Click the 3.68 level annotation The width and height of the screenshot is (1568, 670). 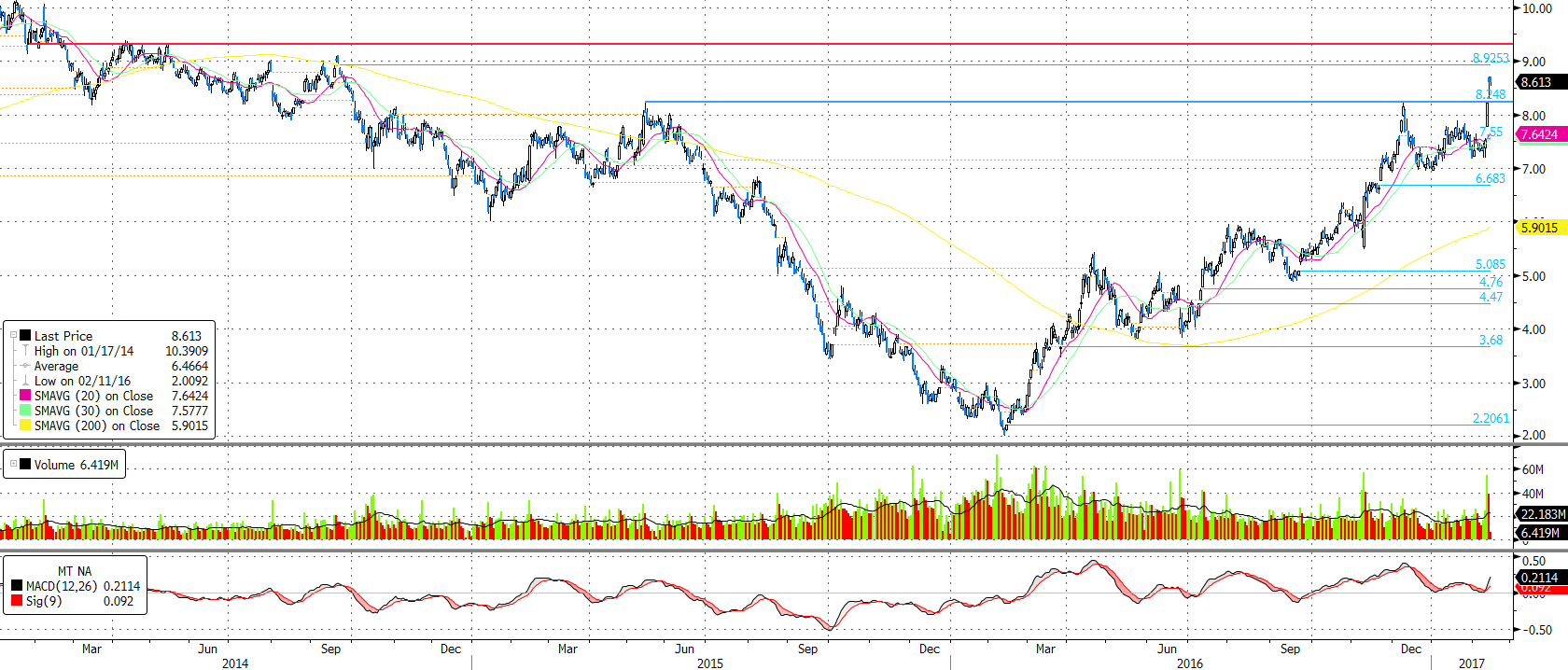[1491, 340]
